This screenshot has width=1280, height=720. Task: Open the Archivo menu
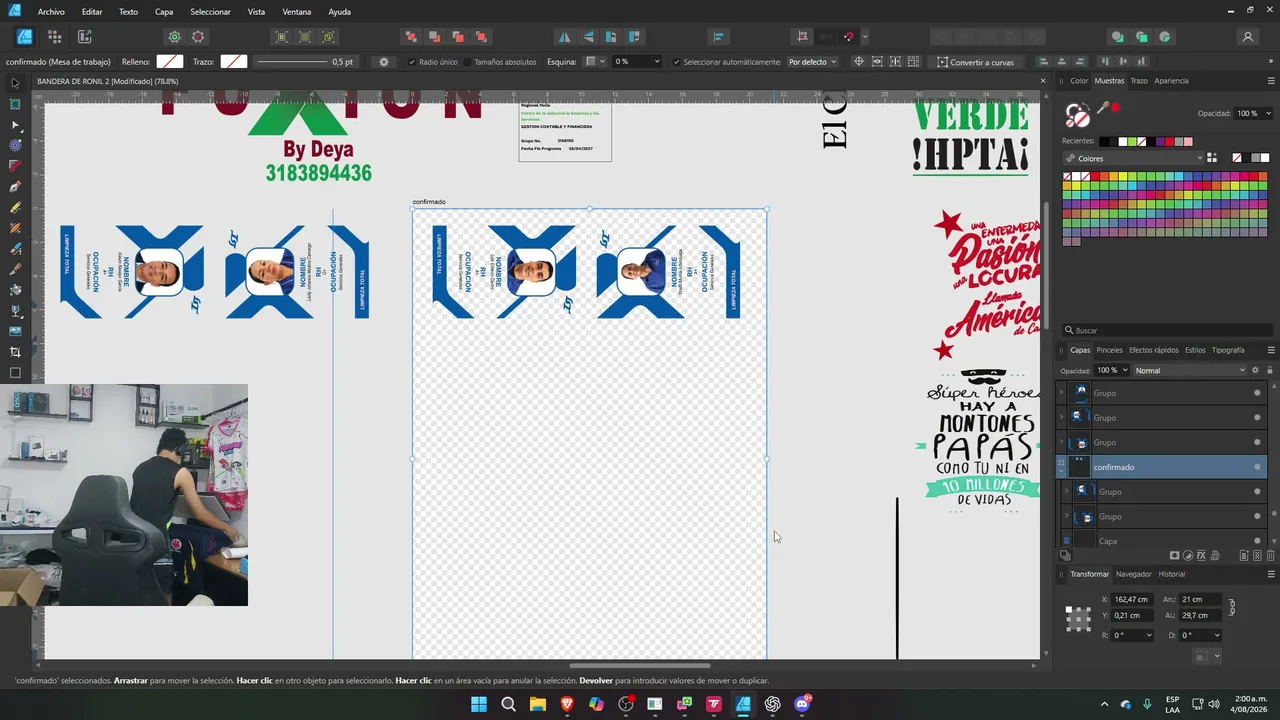coord(51,12)
